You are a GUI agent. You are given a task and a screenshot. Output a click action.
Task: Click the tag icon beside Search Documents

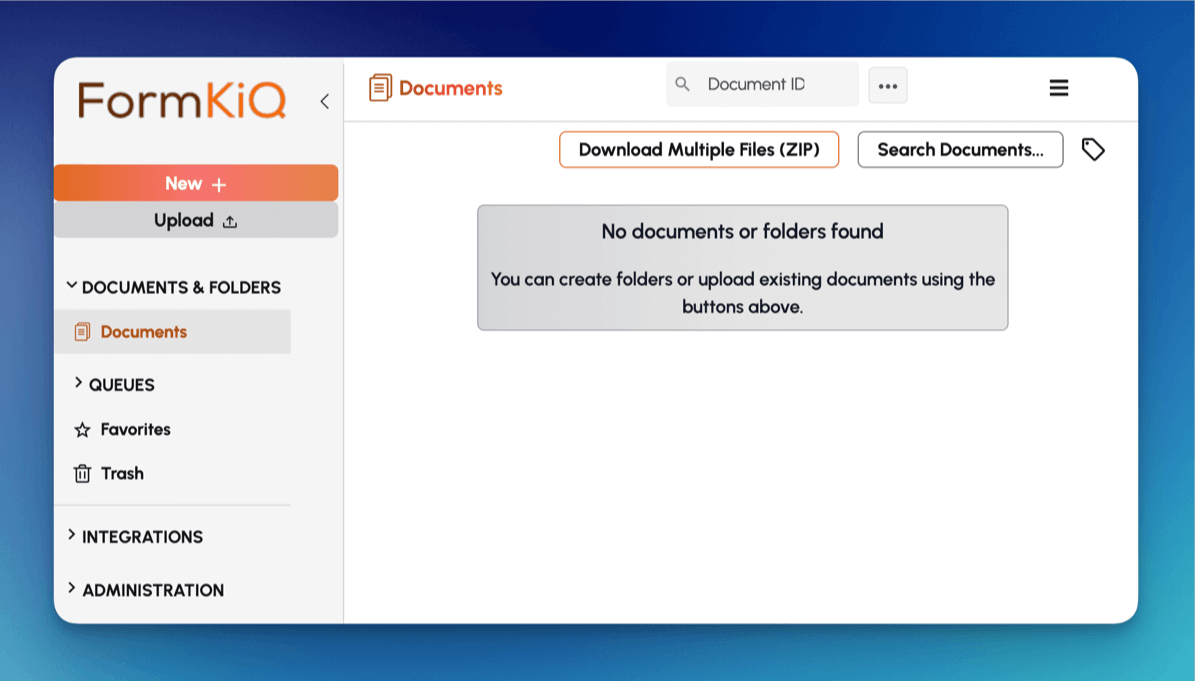coord(1093,149)
